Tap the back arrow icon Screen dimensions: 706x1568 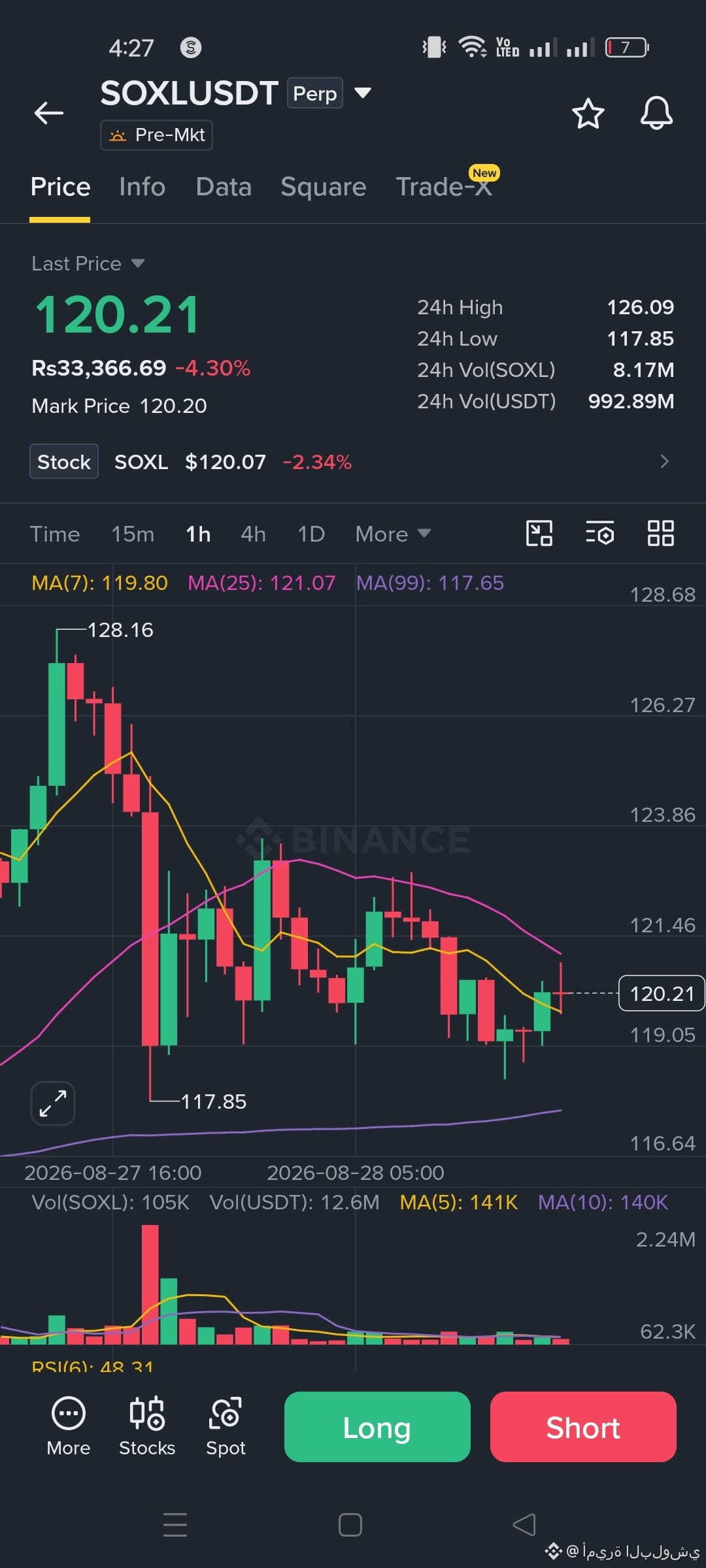(49, 113)
